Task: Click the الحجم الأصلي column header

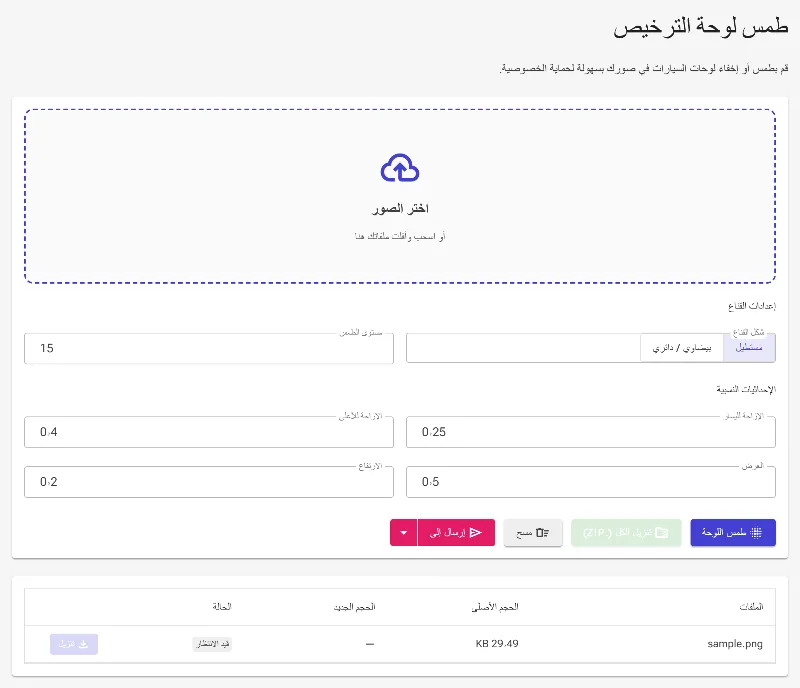Action: pos(495,606)
